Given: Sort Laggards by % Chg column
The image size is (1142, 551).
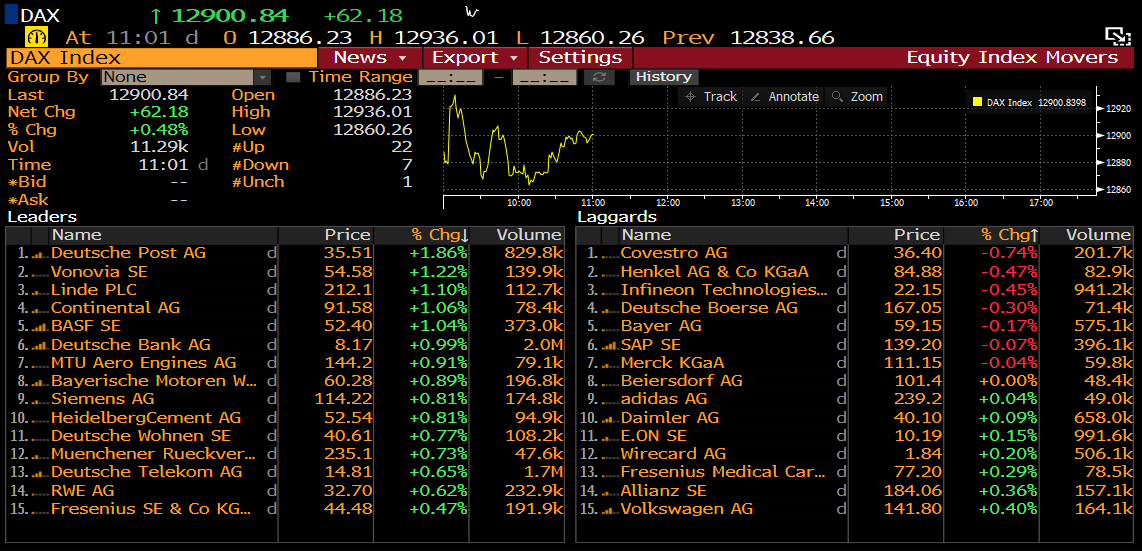Looking at the screenshot, I should coord(1008,235).
